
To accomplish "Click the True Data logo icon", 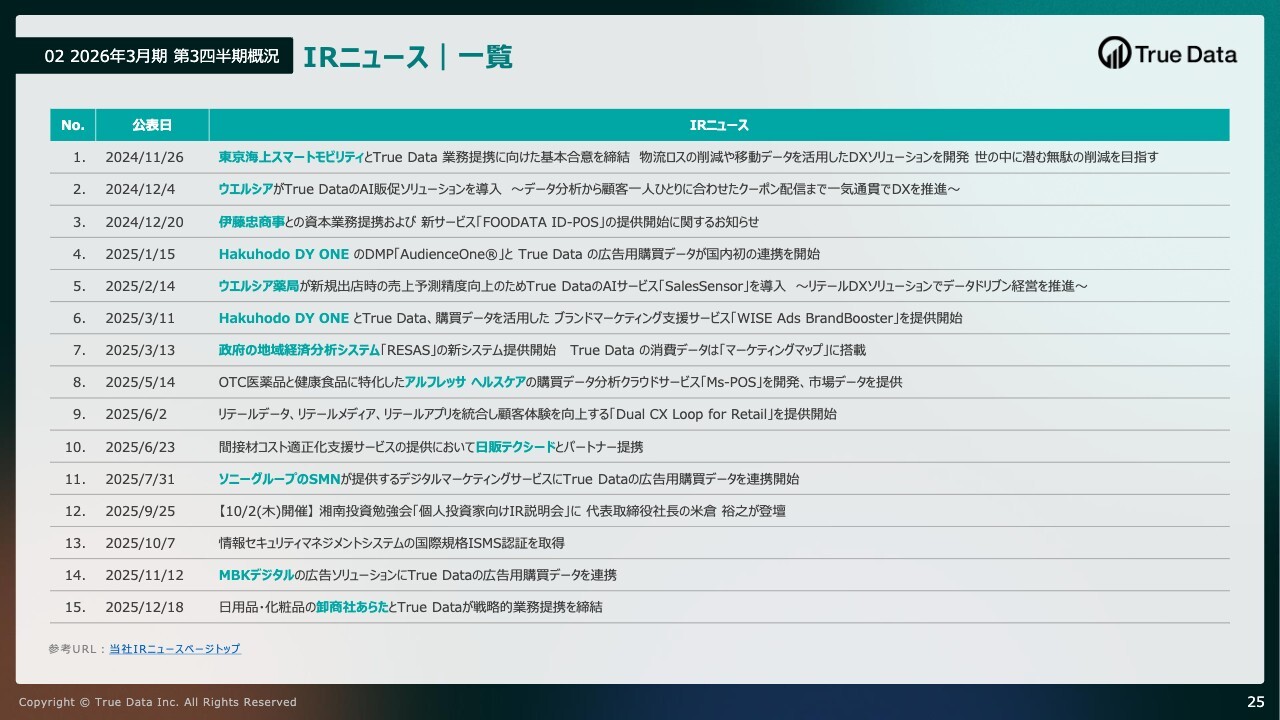I will point(1114,53).
